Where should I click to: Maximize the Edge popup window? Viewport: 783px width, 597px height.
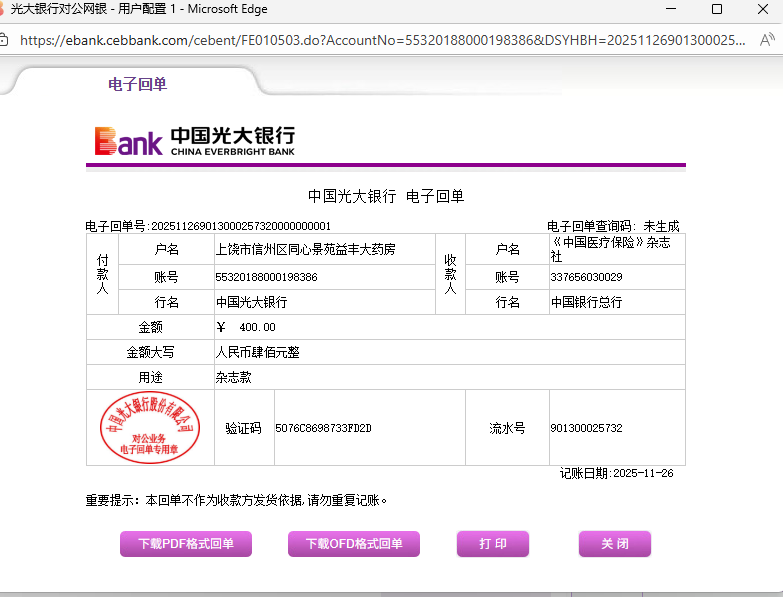tap(716, 9)
